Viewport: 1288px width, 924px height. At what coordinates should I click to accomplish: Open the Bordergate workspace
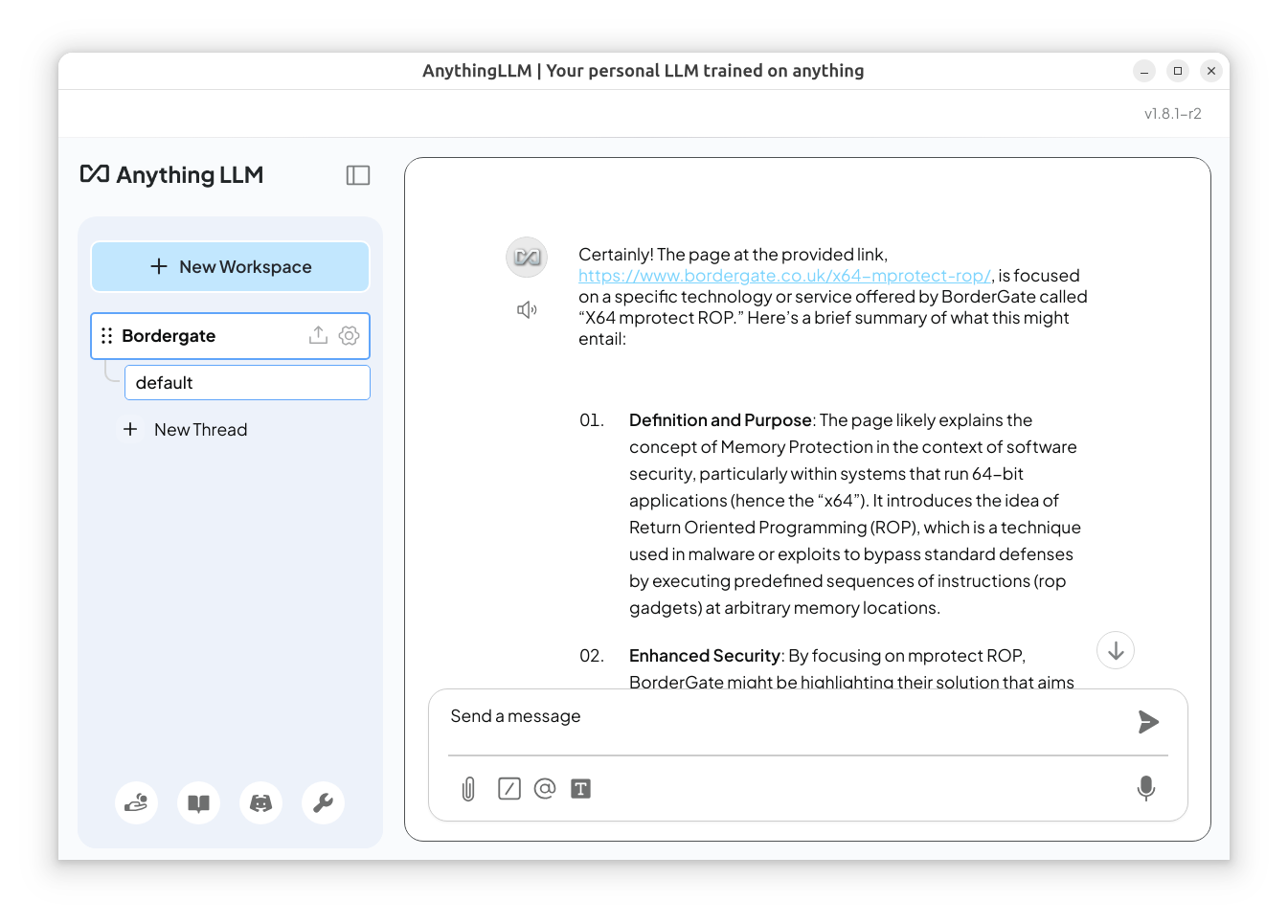click(231, 336)
